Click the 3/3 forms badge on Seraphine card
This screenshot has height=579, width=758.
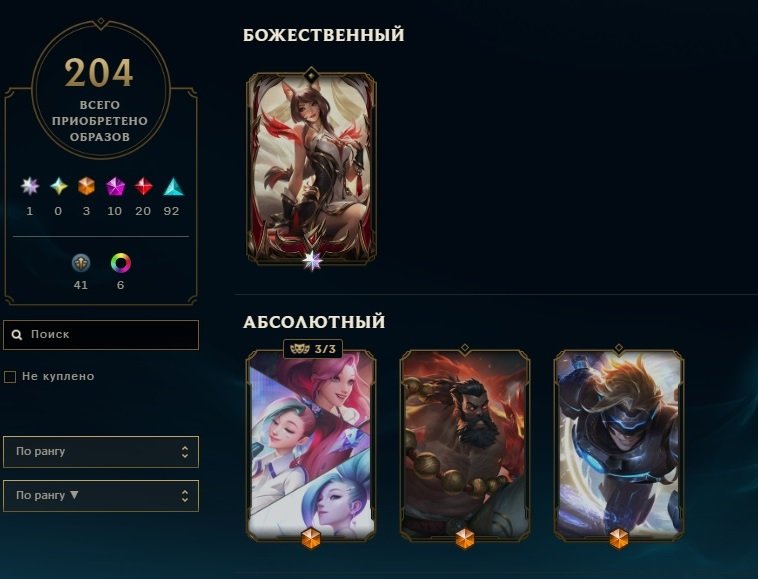(x=313, y=349)
